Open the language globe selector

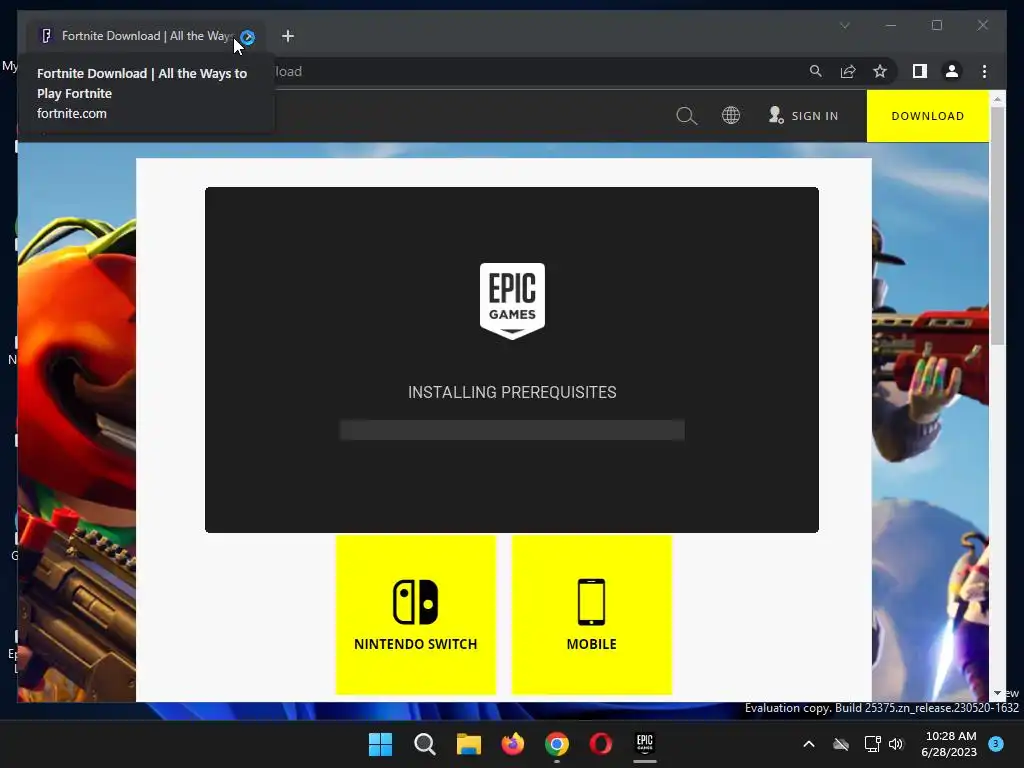click(731, 116)
